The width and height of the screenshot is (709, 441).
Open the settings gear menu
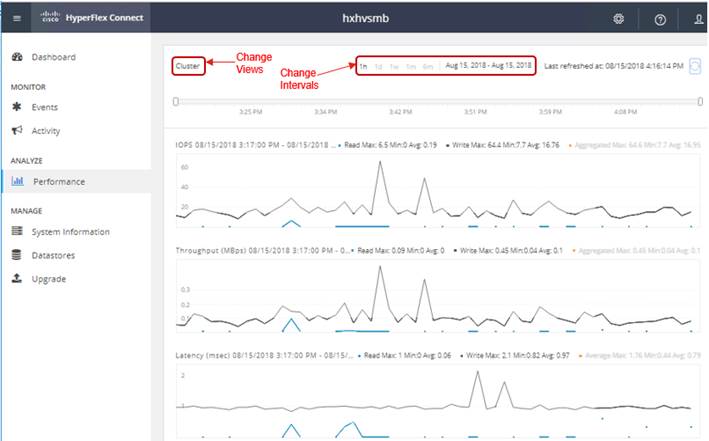point(618,19)
